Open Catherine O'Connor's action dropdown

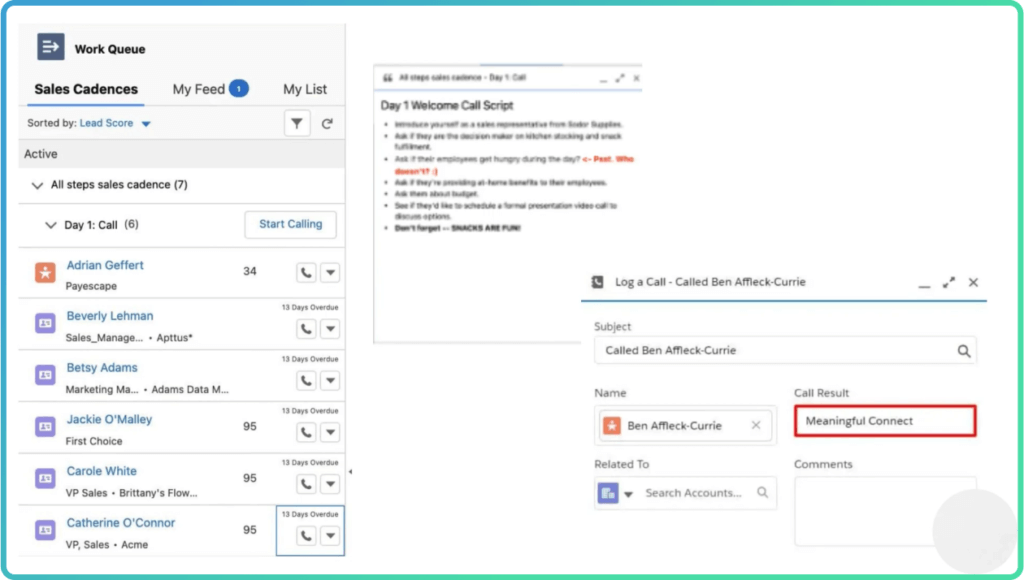pos(330,536)
